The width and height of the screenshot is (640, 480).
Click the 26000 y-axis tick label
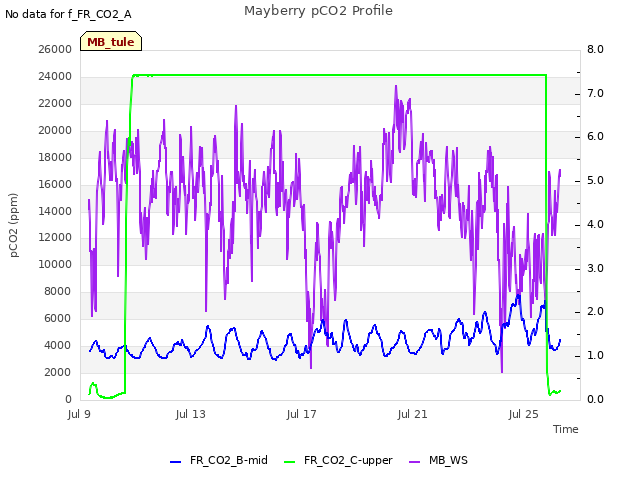pyautogui.click(x=55, y=49)
